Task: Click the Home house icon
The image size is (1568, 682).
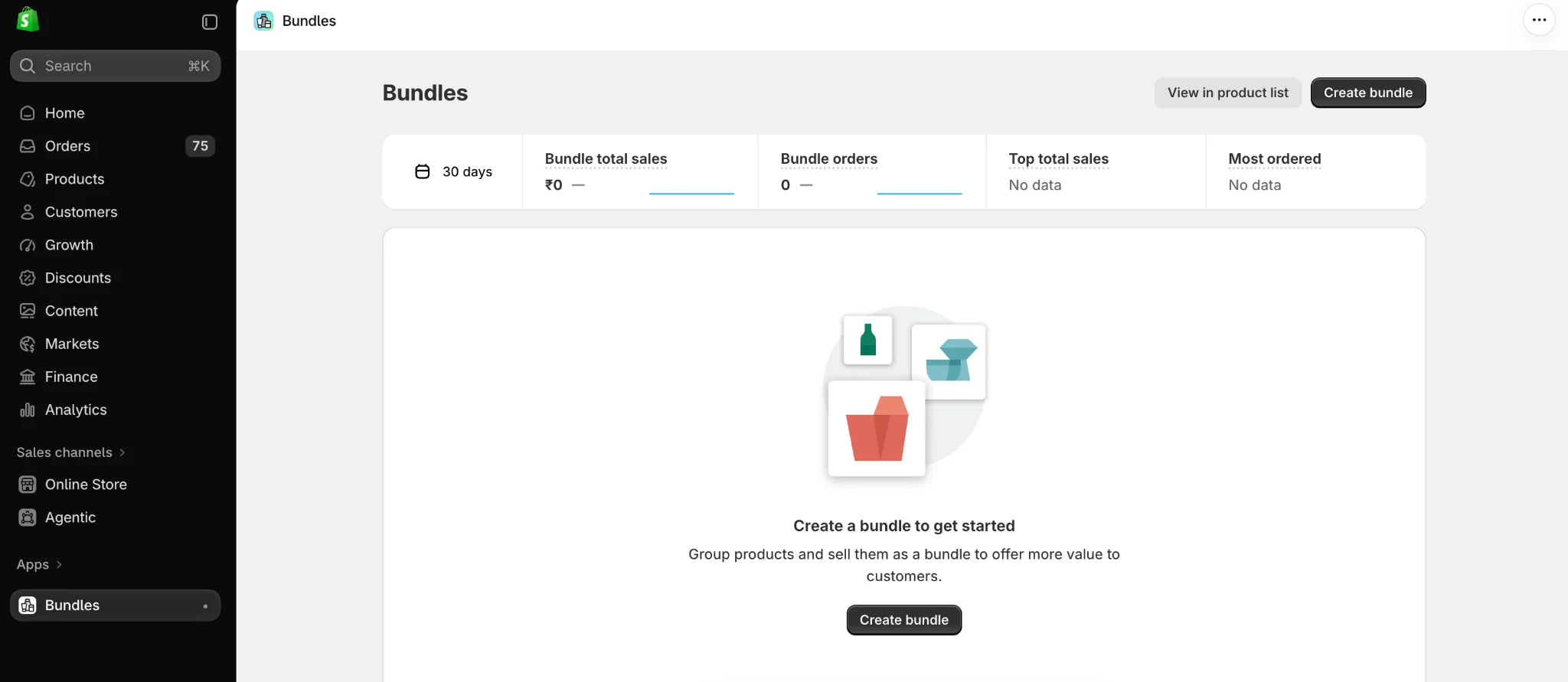Action: point(28,113)
